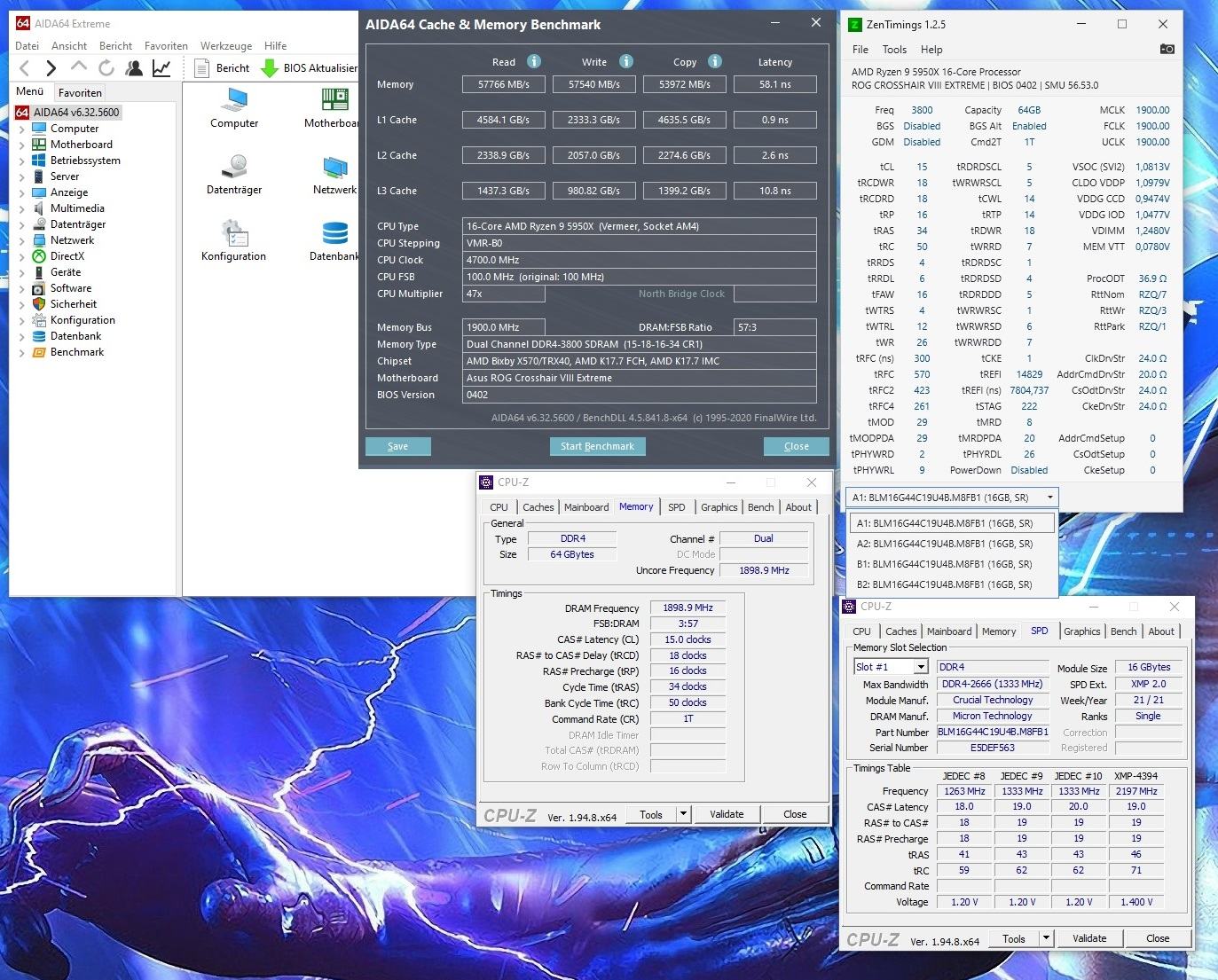Switch to the Mainboard tab in CPU-Z SPD window
Viewport: 1218px width, 980px height.
(x=949, y=631)
